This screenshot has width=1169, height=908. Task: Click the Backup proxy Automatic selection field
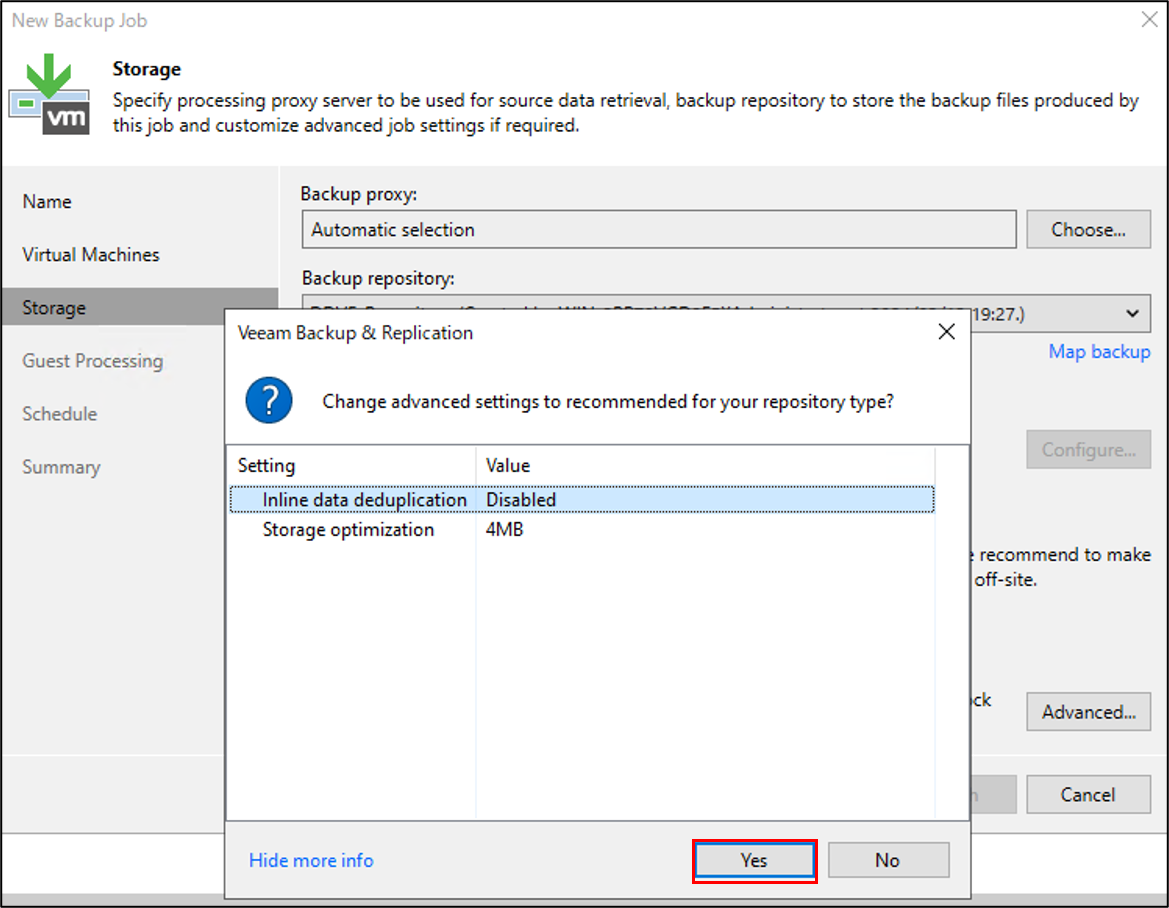pos(659,230)
